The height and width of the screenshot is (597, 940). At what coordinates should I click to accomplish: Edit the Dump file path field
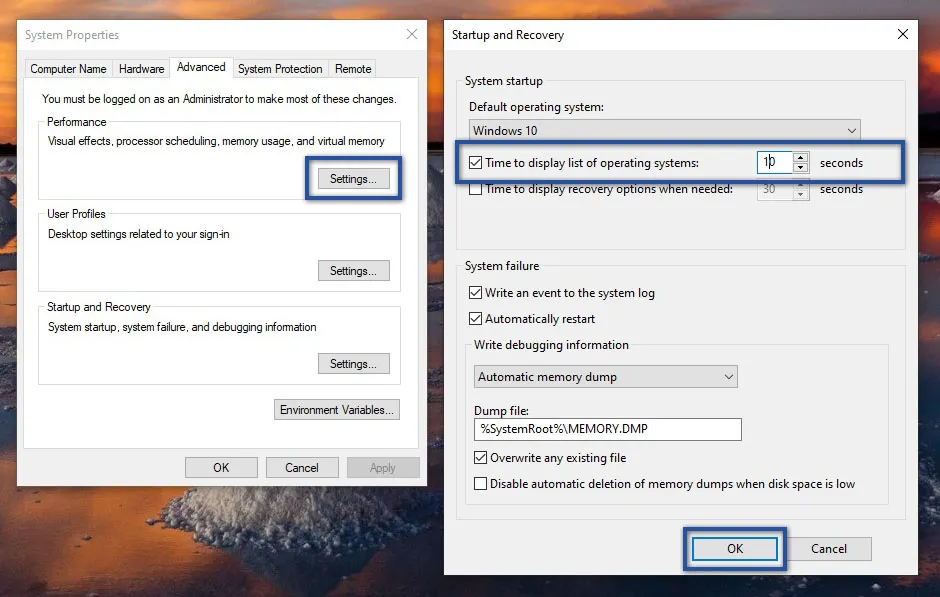pyautogui.click(x=605, y=429)
